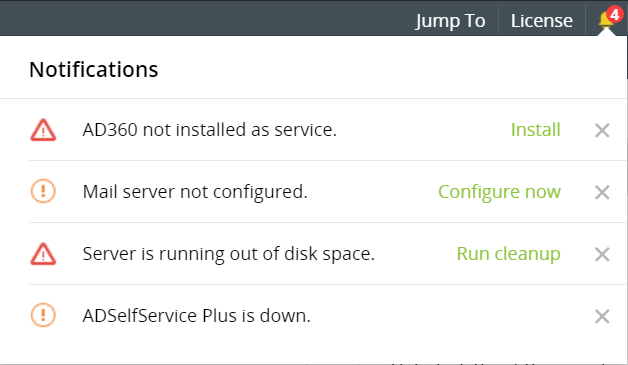
Task: Select the Mail server not configured message
Action: tap(195, 192)
